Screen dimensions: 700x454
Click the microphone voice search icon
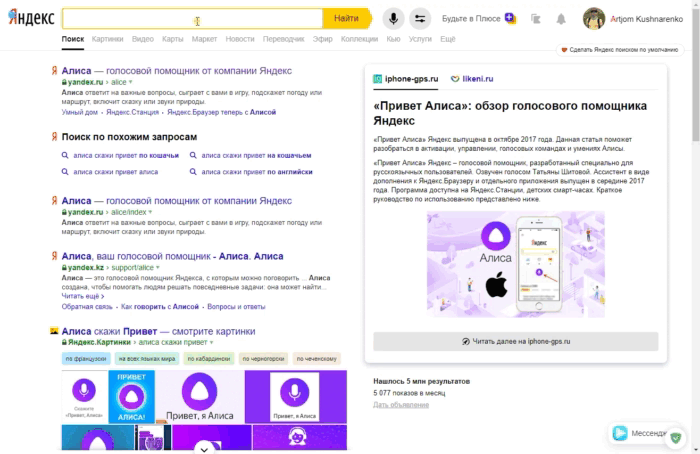tap(393, 18)
